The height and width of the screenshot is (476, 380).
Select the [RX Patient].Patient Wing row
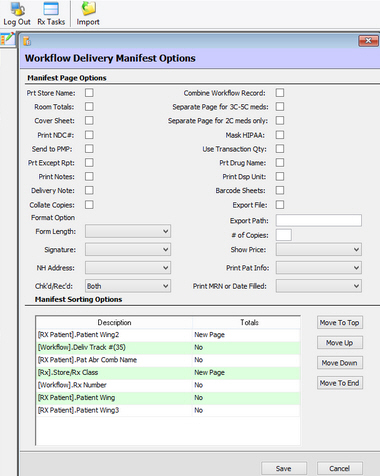[168, 397]
